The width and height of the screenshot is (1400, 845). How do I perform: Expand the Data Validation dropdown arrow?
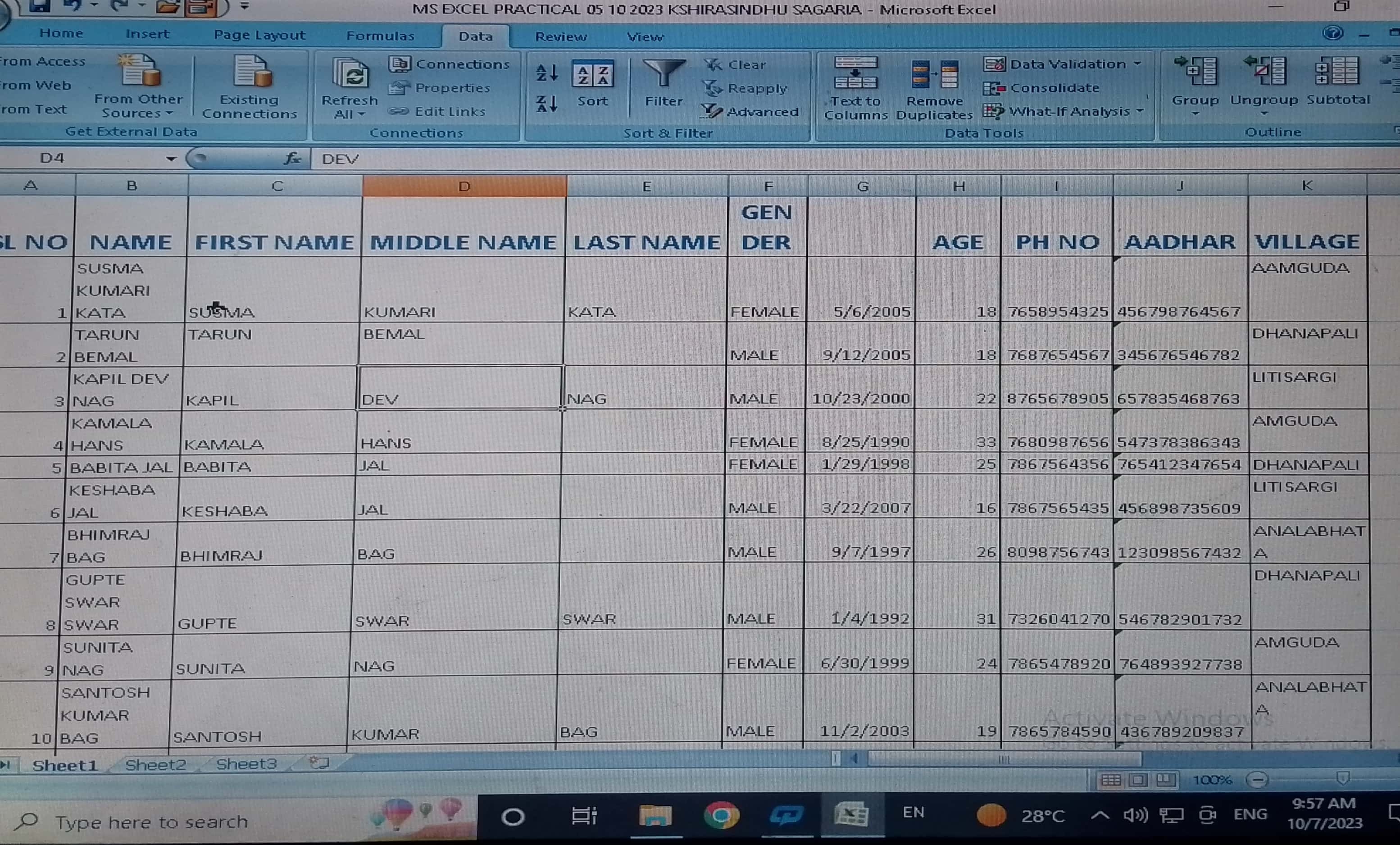pos(1137,64)
